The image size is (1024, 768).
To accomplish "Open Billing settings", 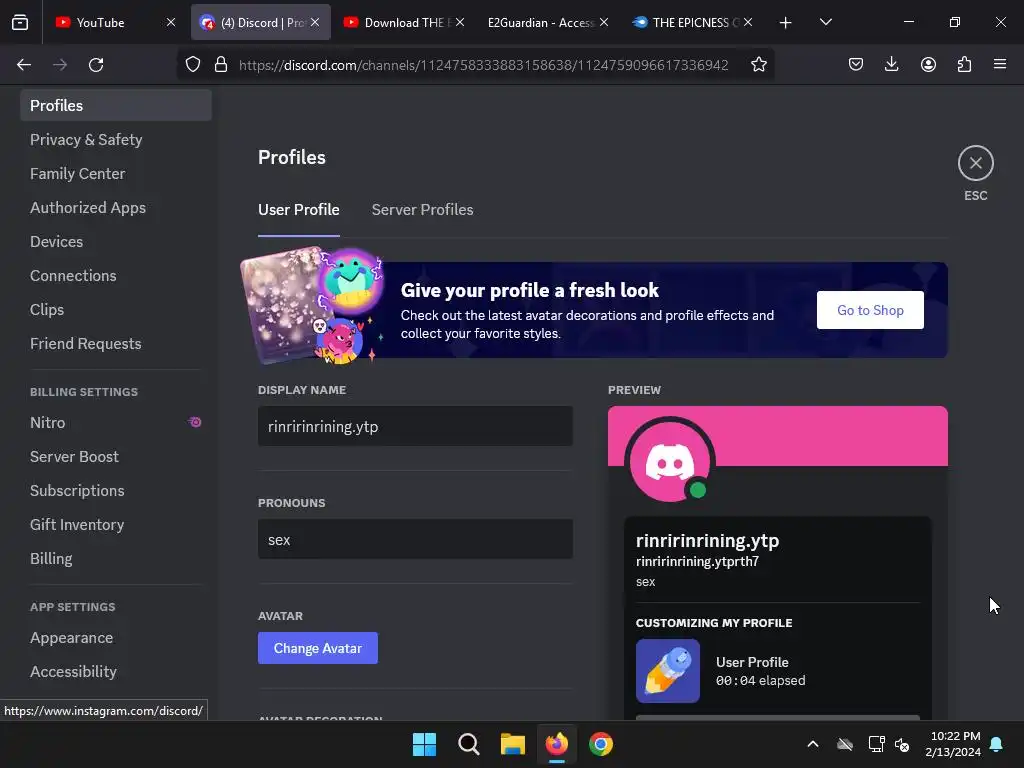I will [116, 558].
